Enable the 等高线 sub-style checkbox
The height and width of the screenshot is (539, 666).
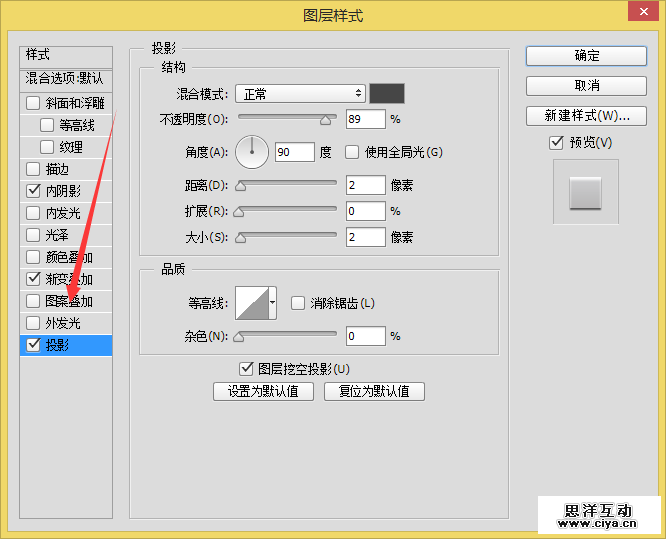pos(47,125)
